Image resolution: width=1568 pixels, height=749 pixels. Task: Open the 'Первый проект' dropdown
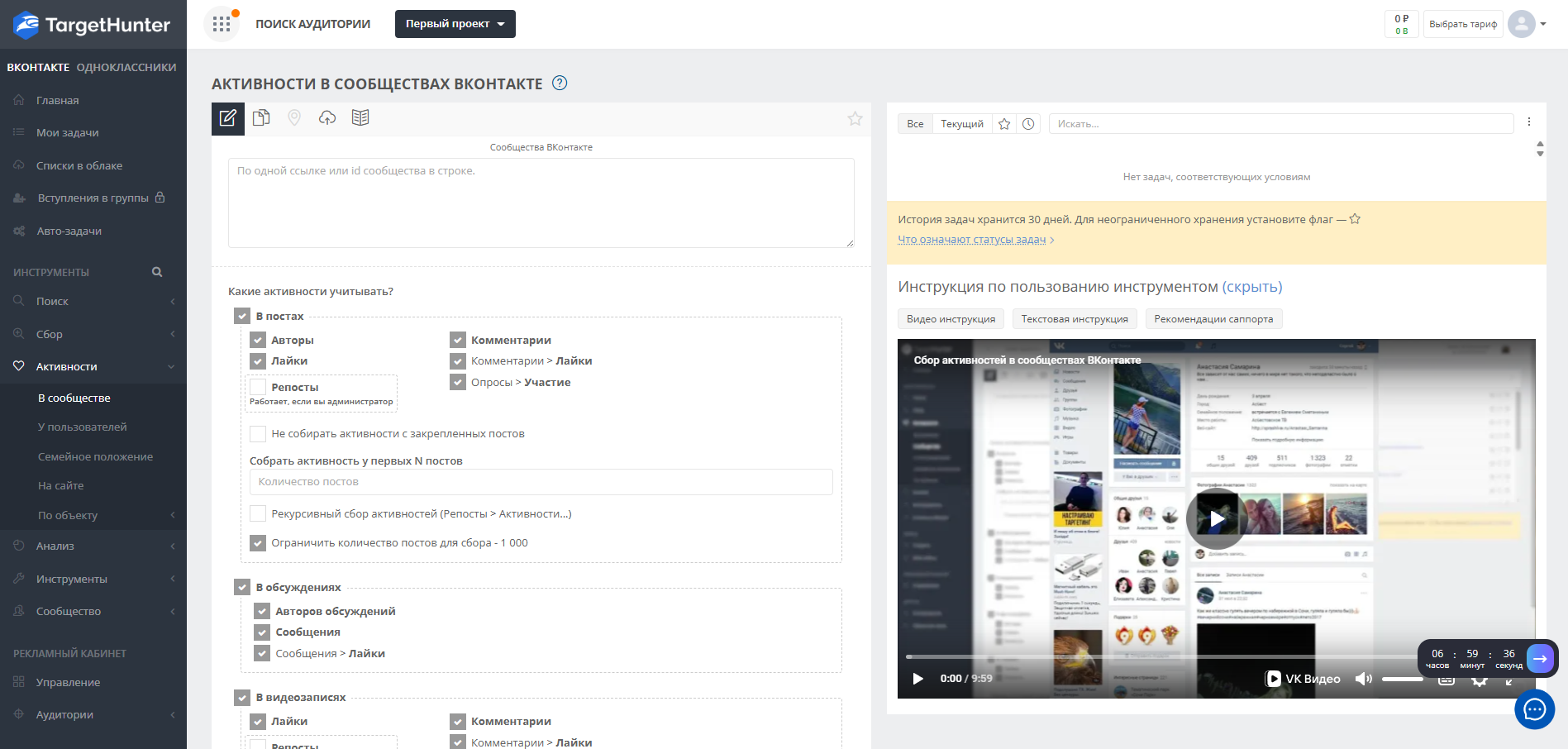(455, 24)
